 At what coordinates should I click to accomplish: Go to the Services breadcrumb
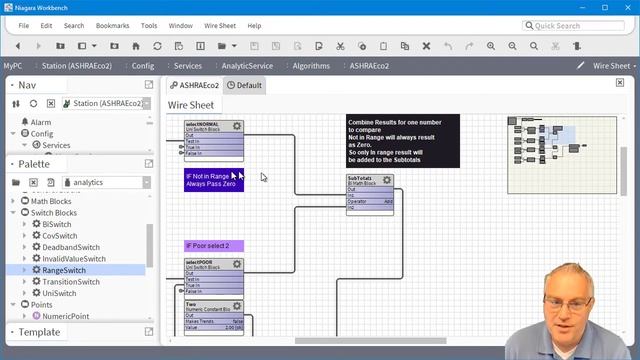[188, 66]
